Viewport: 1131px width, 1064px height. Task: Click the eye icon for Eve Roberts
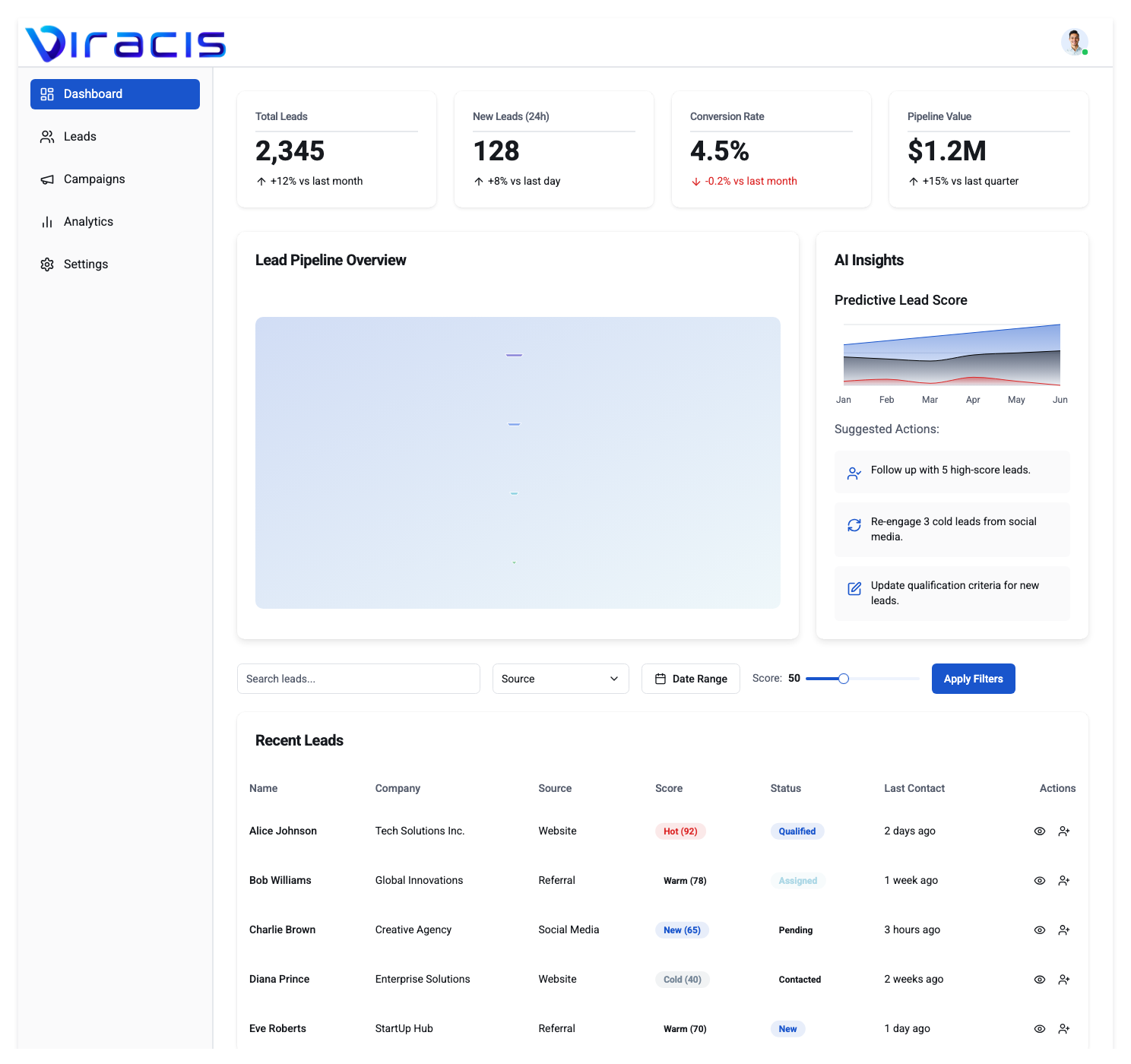pyautogui.click(x=1039, y=1028)
